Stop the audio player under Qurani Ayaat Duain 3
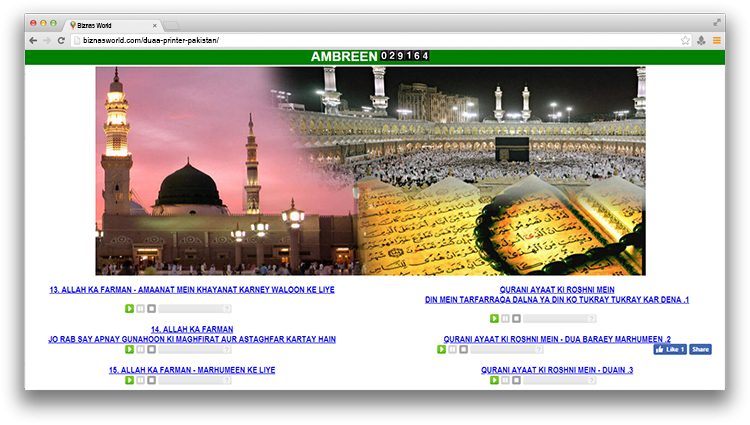This screenshot has width=750, height=425. coord(516,380)
